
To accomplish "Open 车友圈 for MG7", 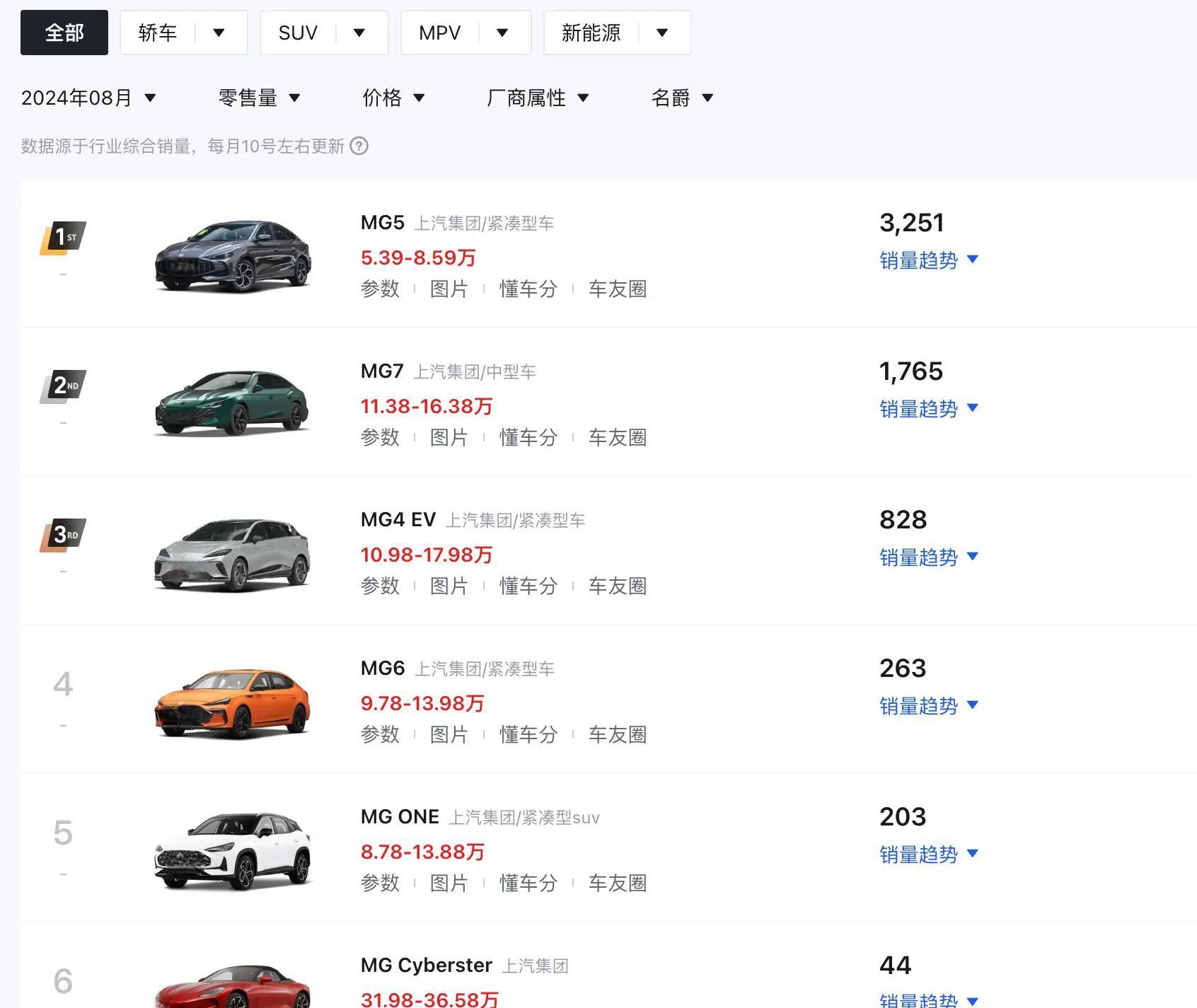I will (618, 437).
